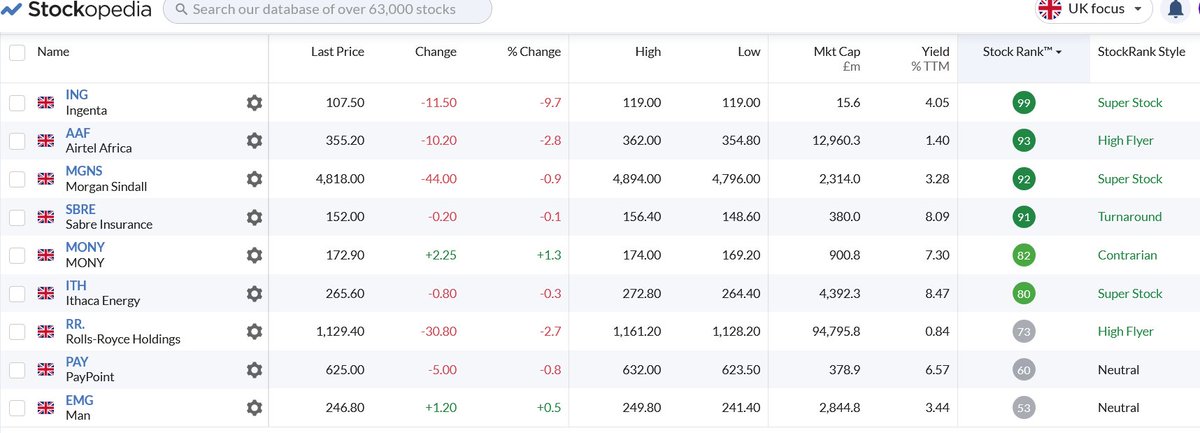Open the RR. ticker link
The height and width of the screenshot is (433, 1200).
point(75,324)
